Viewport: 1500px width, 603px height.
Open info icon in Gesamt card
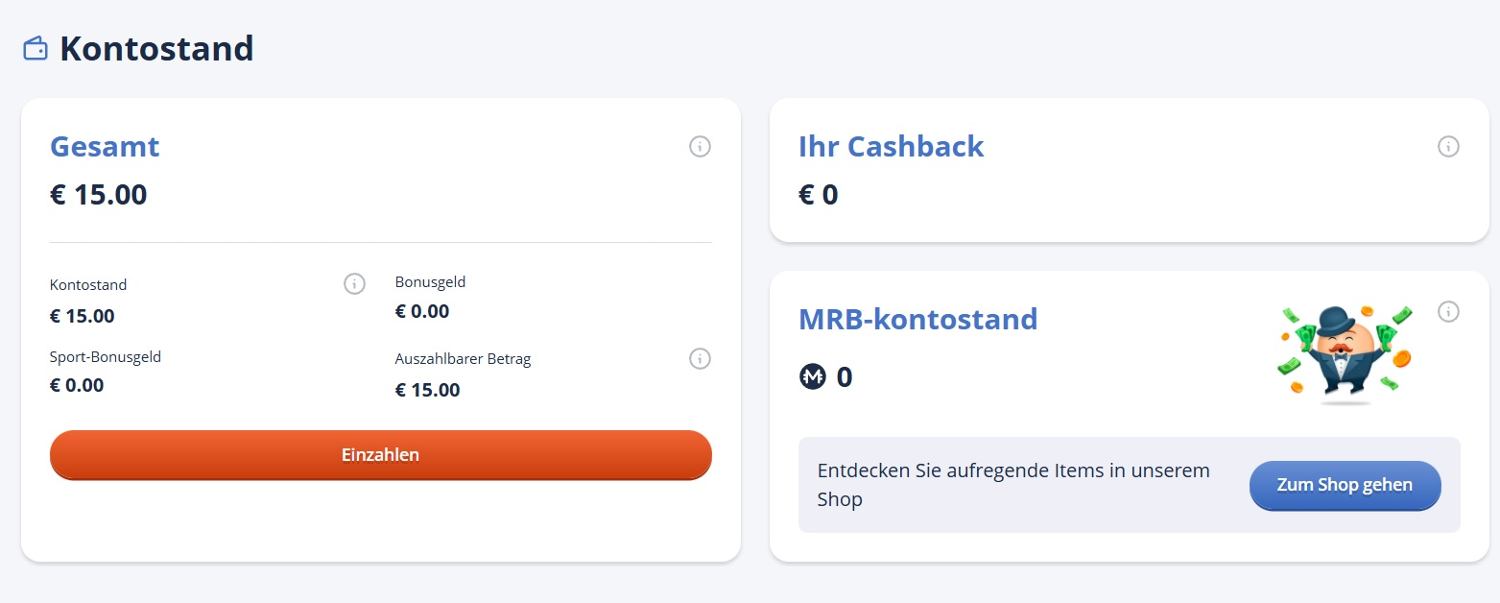700,147
